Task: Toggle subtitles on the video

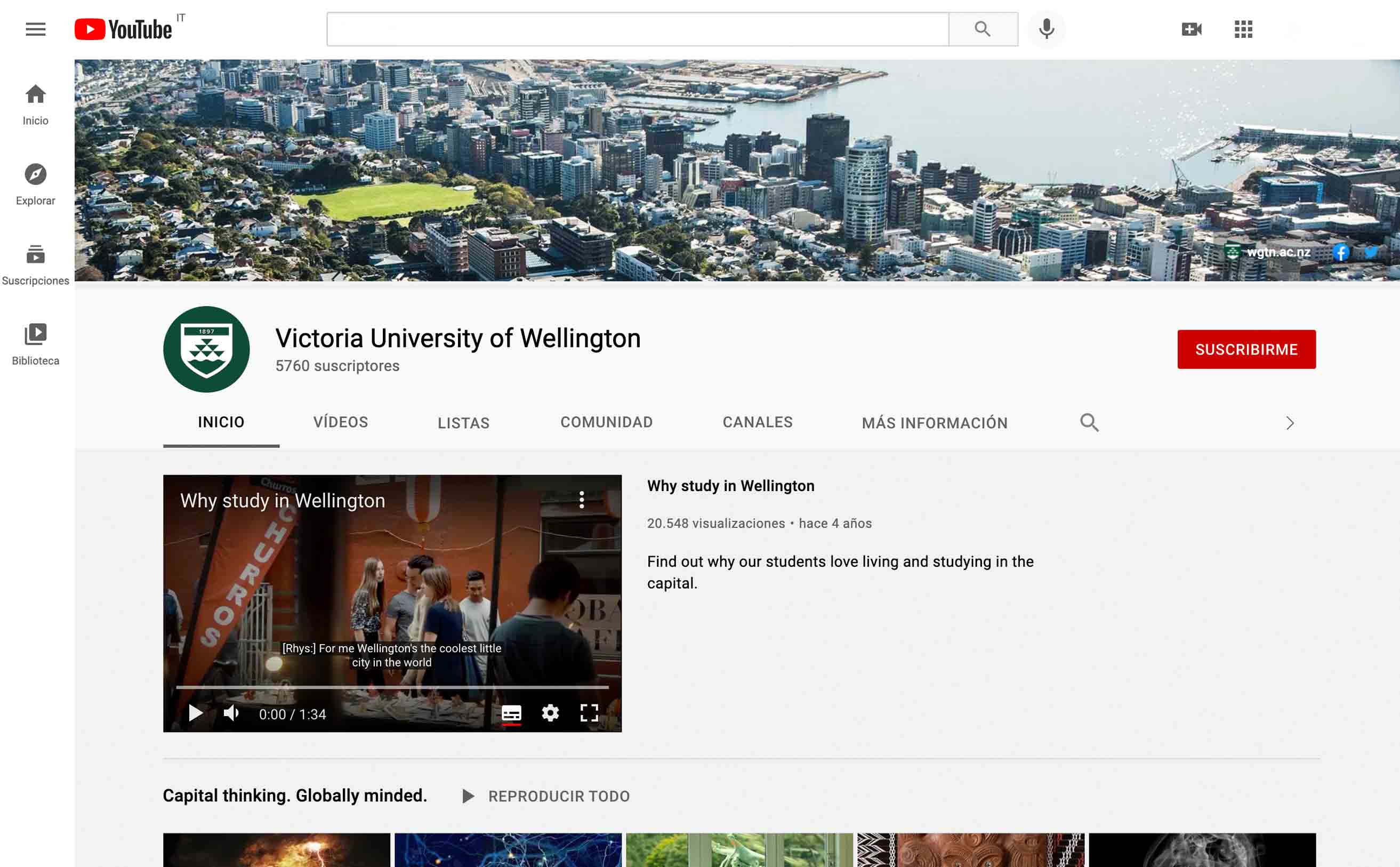Action: [511, 713]
